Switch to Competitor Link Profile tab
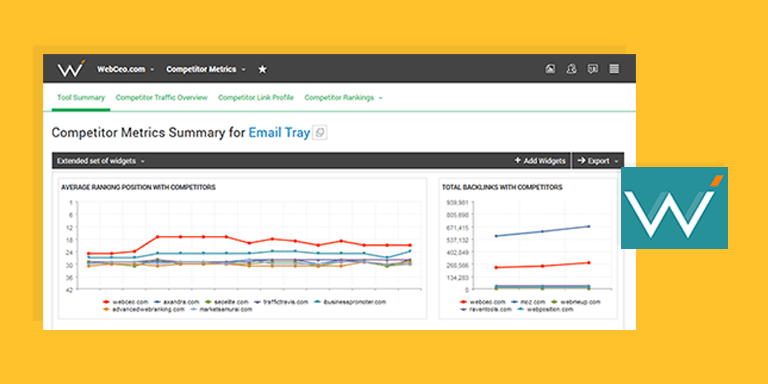The width and height of the screenshot is (768, 384). coord(256,97)
